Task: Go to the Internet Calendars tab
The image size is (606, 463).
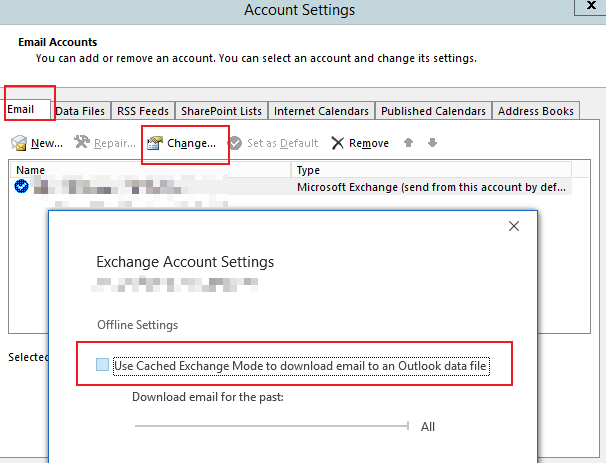Action: [321, 111]
